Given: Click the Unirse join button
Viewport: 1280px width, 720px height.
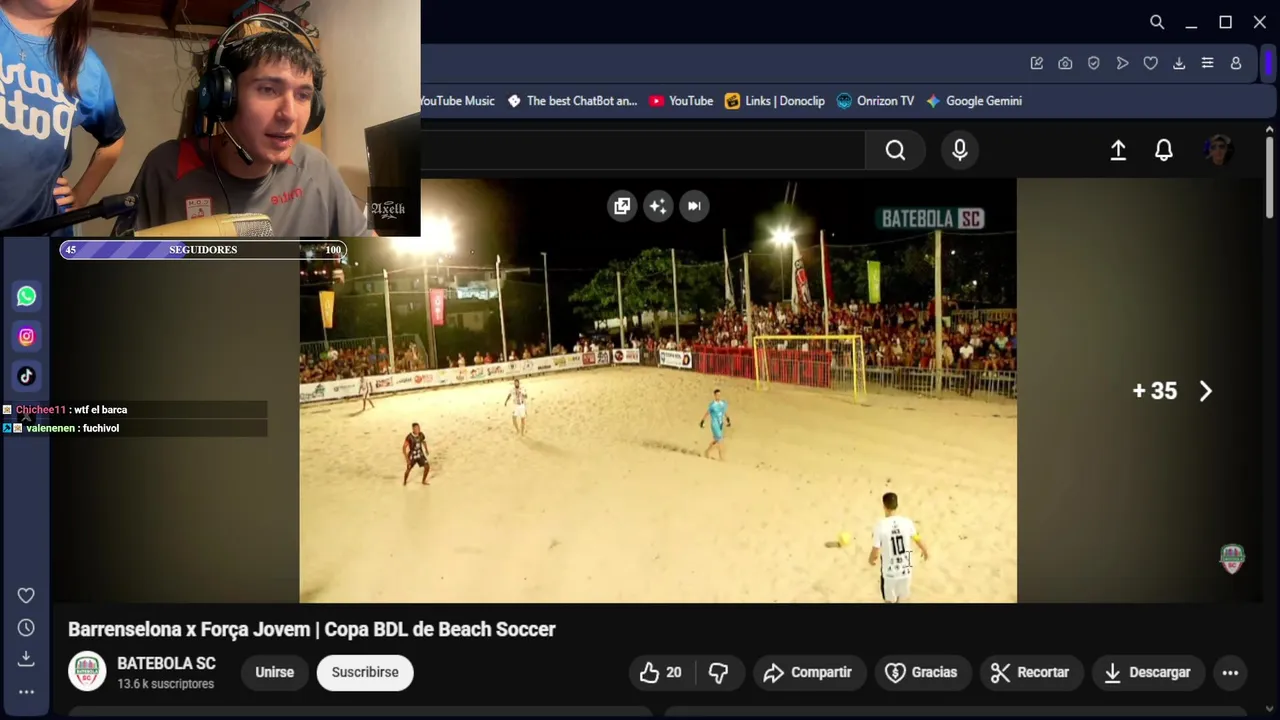Looking at the screenshot, I should click(274, 672).
